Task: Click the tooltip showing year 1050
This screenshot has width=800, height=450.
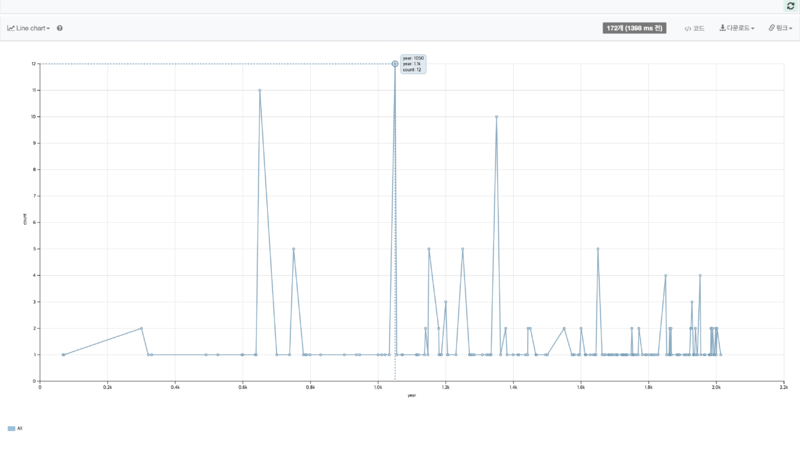Action: tap(413, 64)
